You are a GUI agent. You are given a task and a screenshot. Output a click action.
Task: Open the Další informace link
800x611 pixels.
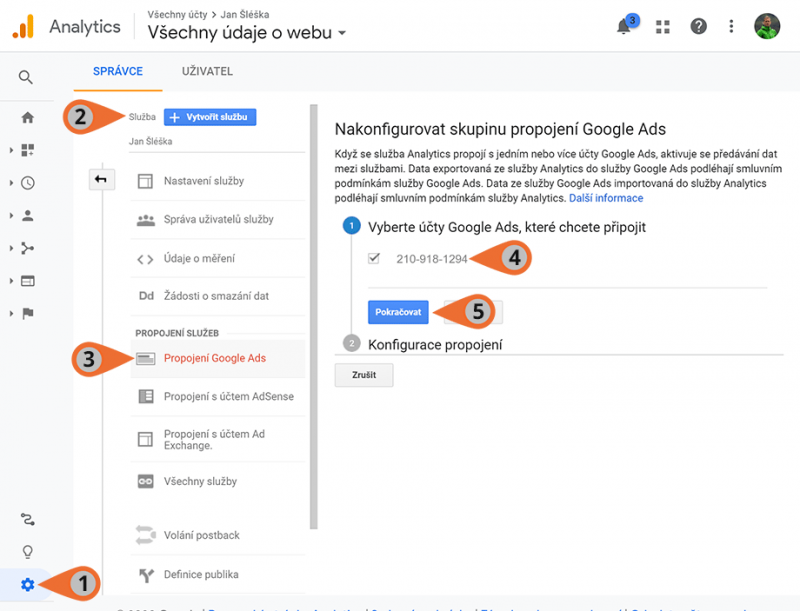click(606, 198)
